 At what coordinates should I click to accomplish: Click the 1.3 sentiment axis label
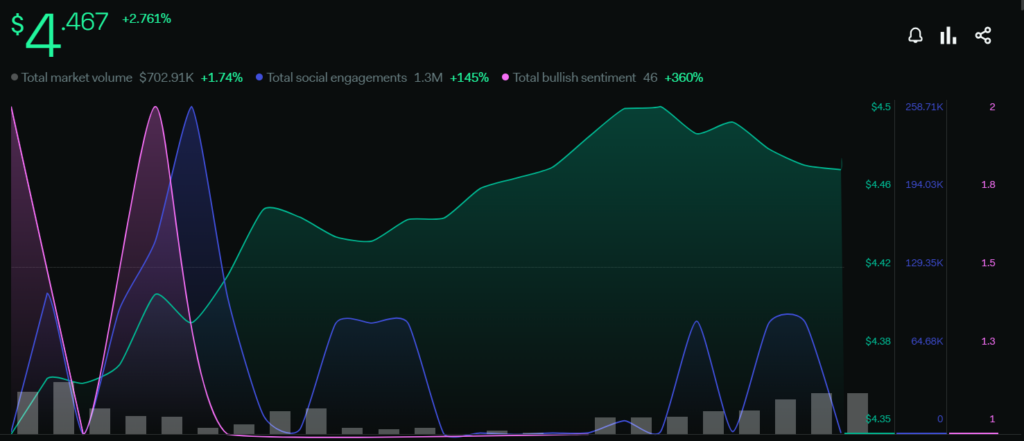(x=988, y=342)
